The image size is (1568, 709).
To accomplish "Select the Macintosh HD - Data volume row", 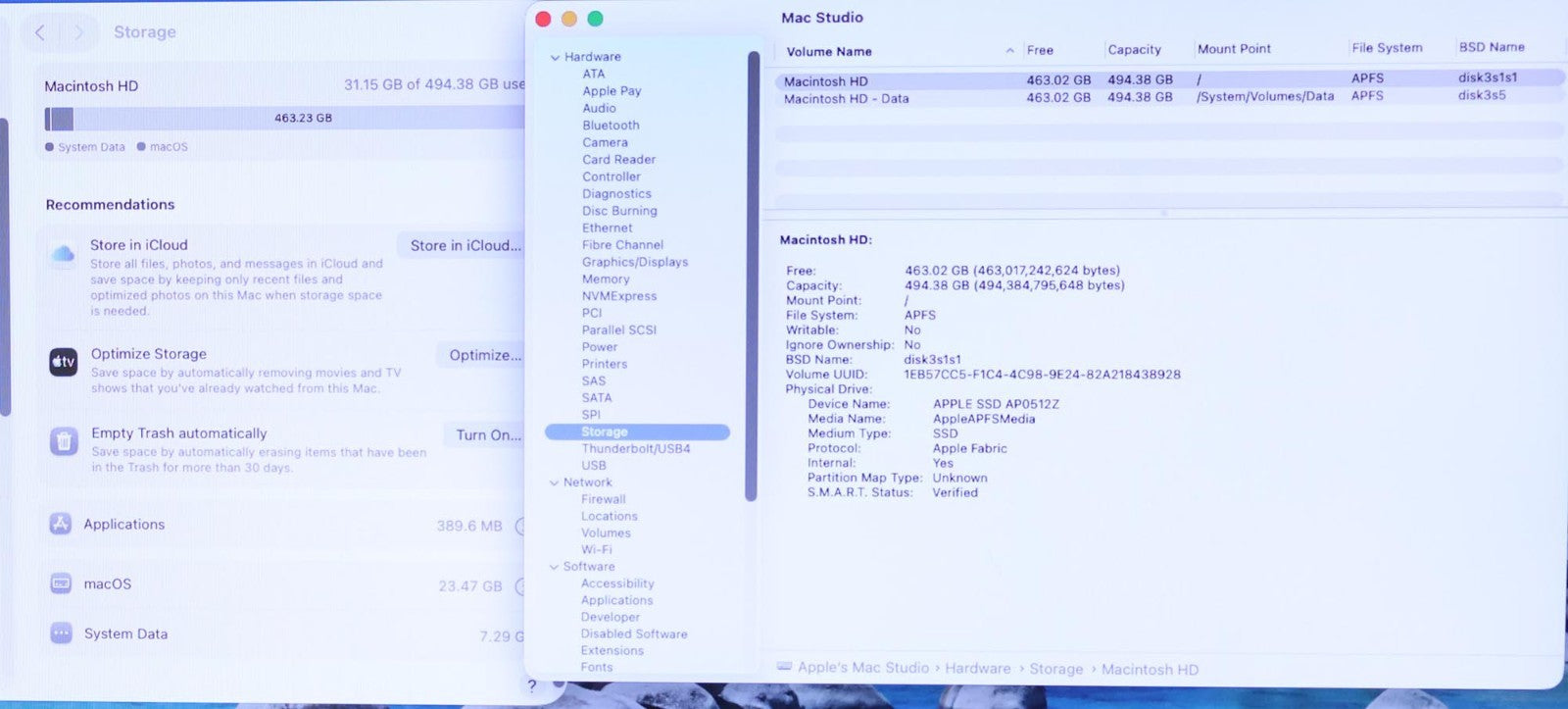I will pos(846,99).
